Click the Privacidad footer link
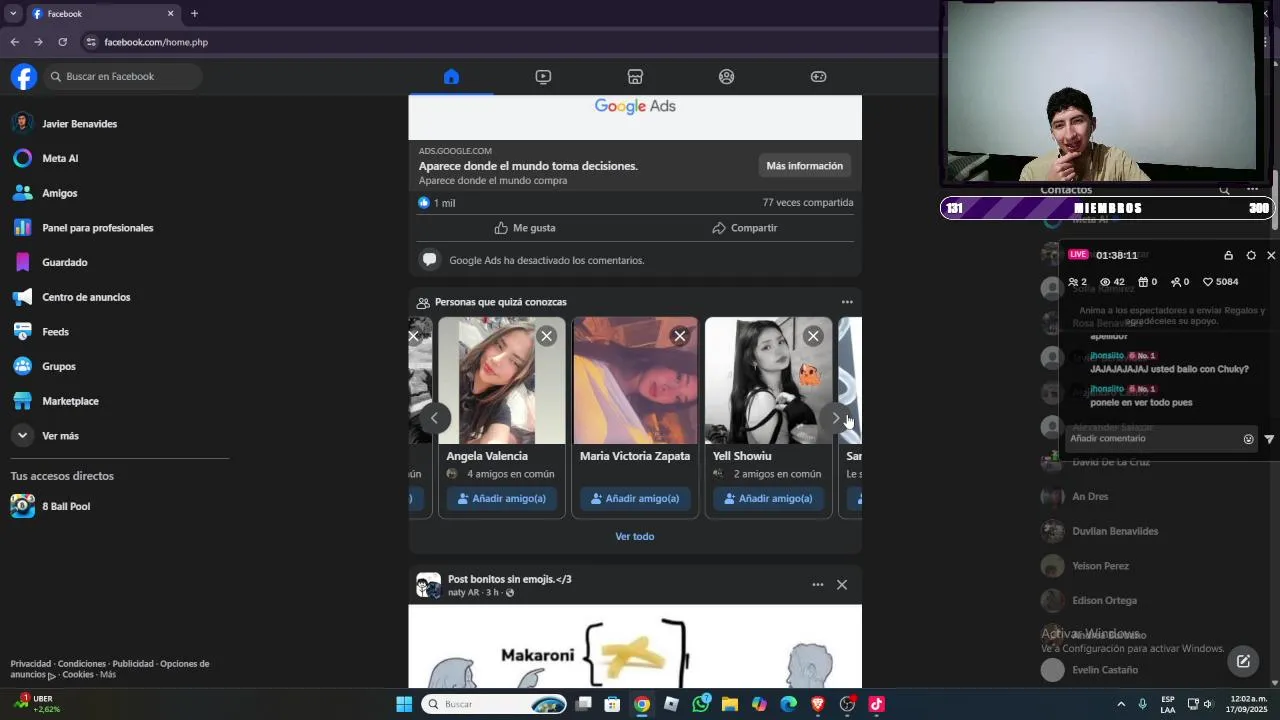The width and height of the screenshot is (1280, 720). (31, 664)
